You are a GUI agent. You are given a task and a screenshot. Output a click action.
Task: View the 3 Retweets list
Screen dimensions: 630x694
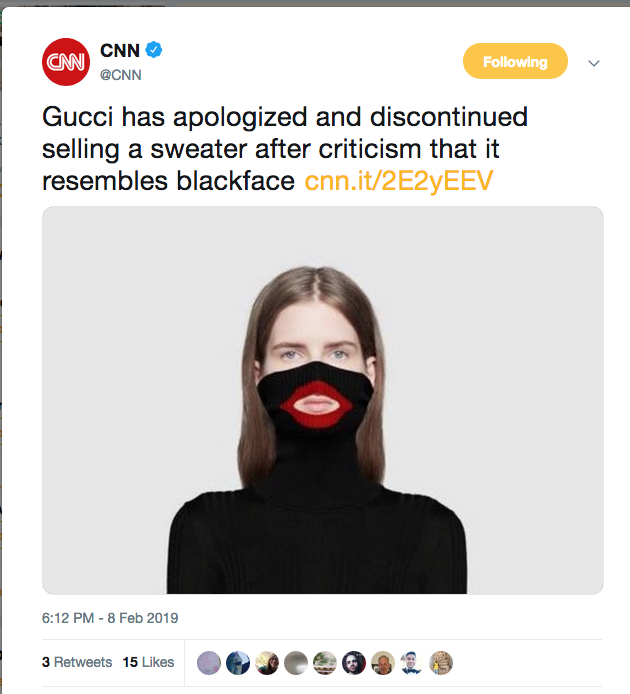coord(76,662)
